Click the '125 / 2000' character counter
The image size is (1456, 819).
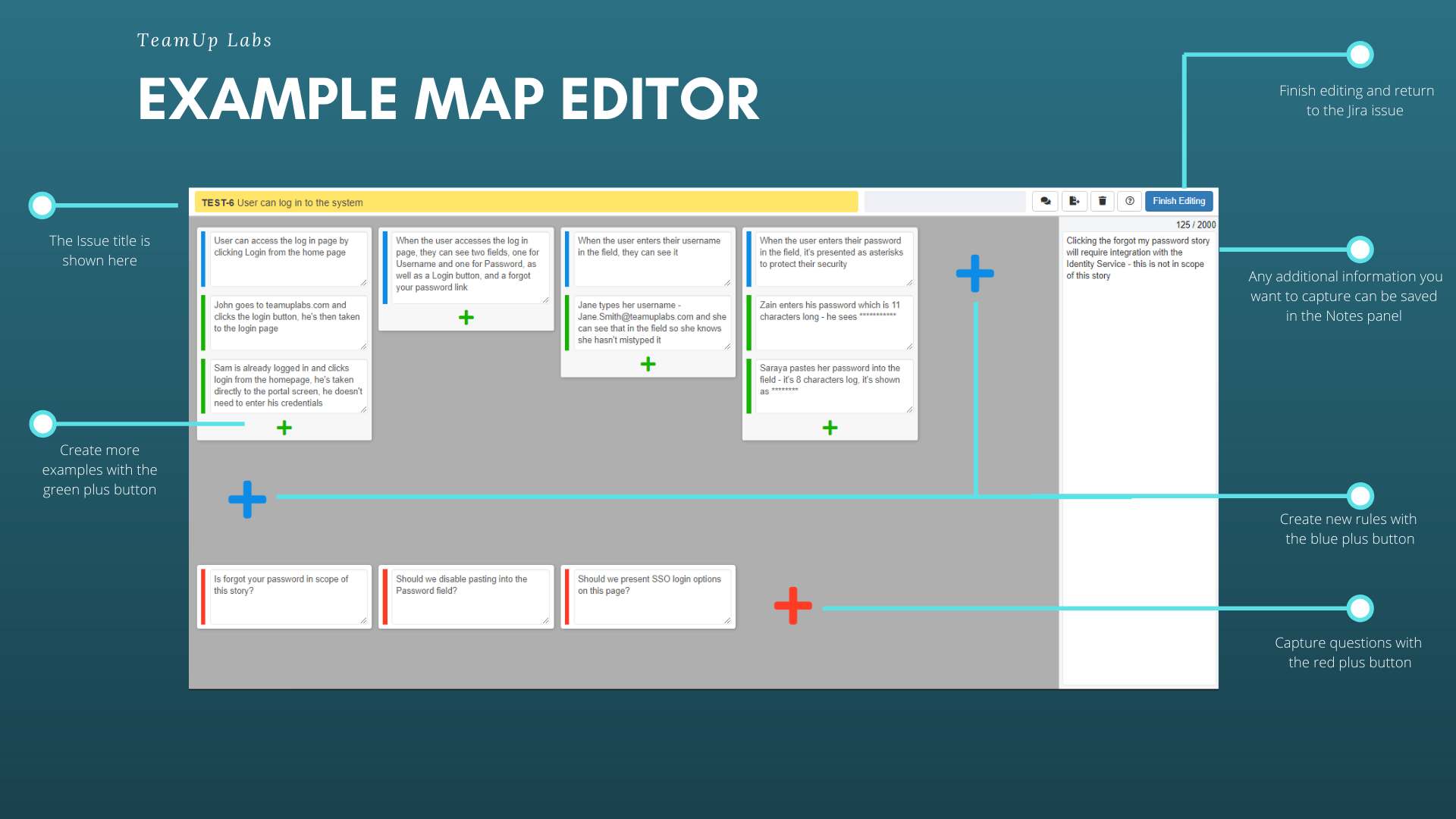1196,224
